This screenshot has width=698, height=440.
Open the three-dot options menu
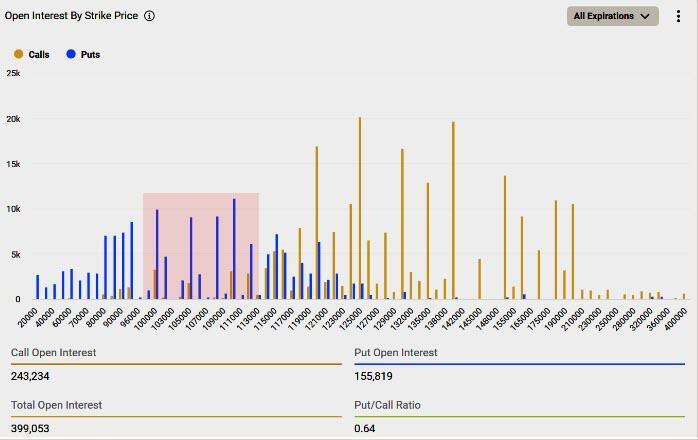pyautogui.click(x=679, y=16)
